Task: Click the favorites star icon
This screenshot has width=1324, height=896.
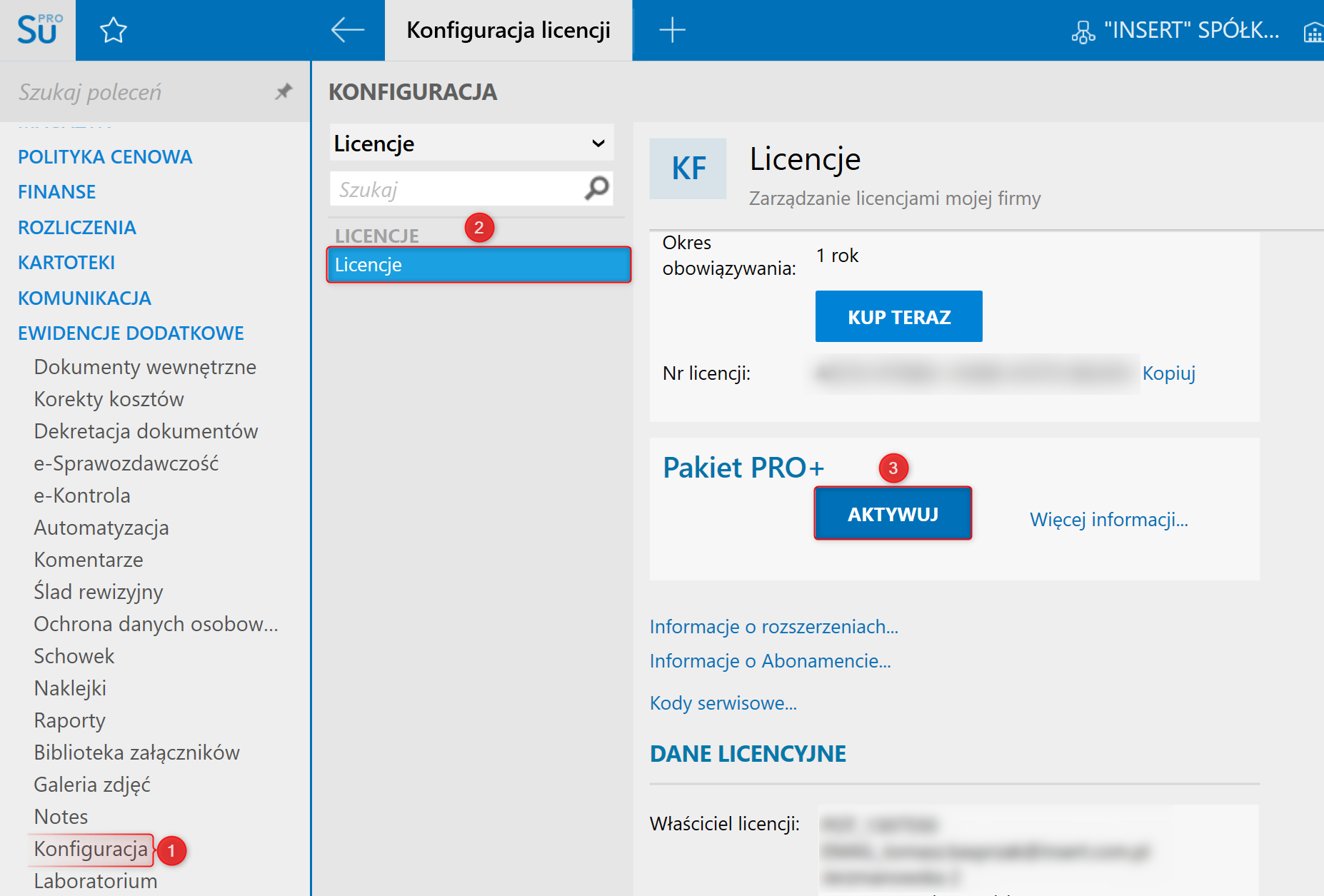Action: (x=113, y=31)
